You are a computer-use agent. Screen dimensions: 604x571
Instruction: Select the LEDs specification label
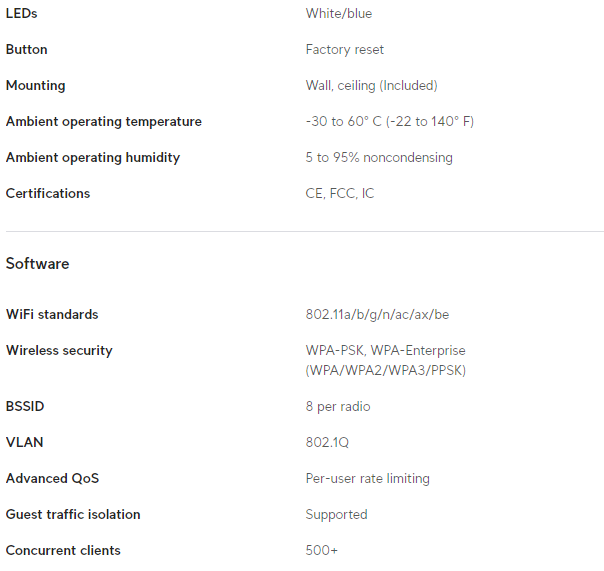coord(22,14)
